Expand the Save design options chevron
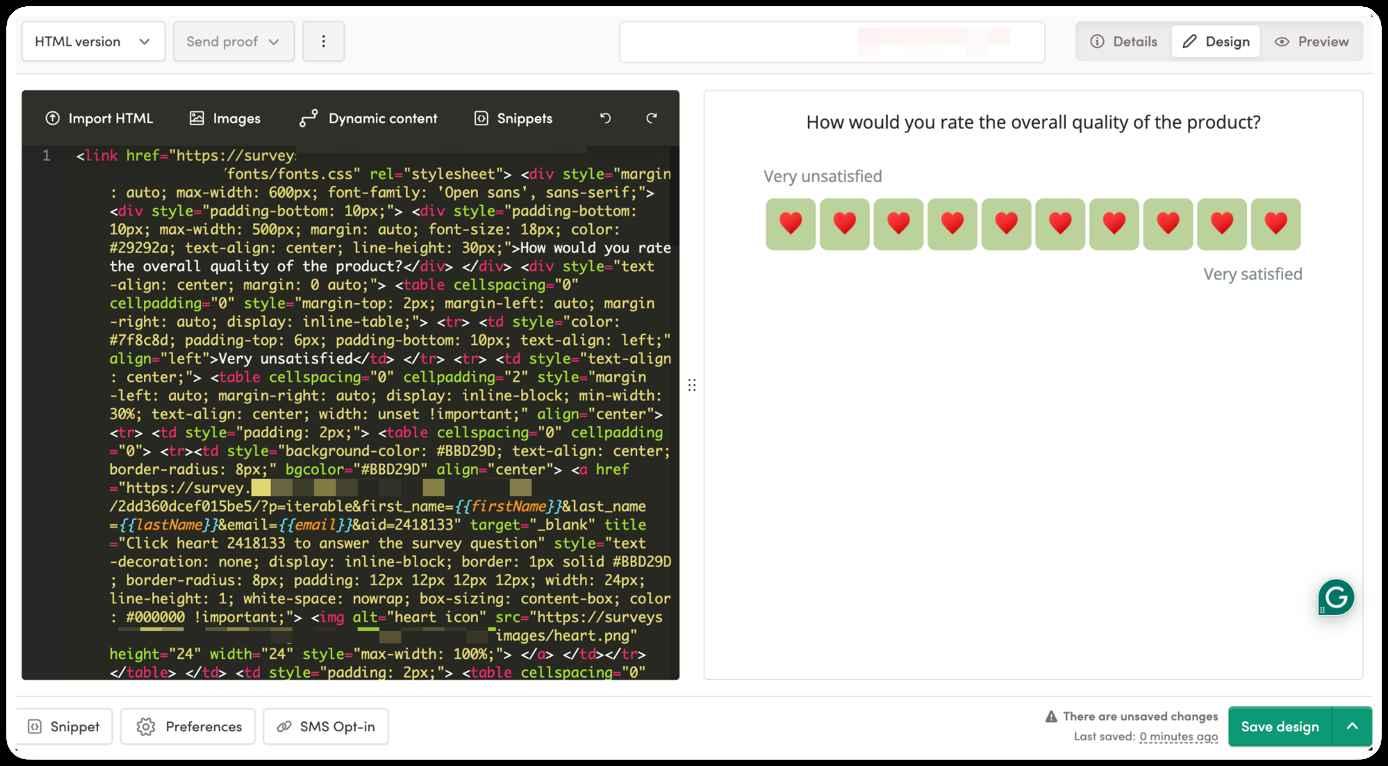Image resolution: width=1388 pixels, height=766 pixels. click(1352, 726)
